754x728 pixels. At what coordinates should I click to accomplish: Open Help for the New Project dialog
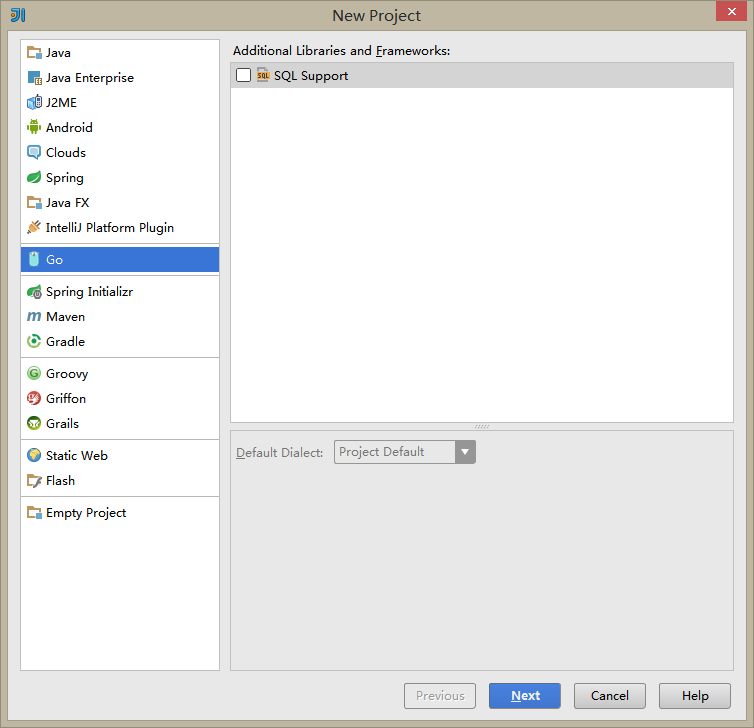(x=695, y=696)
